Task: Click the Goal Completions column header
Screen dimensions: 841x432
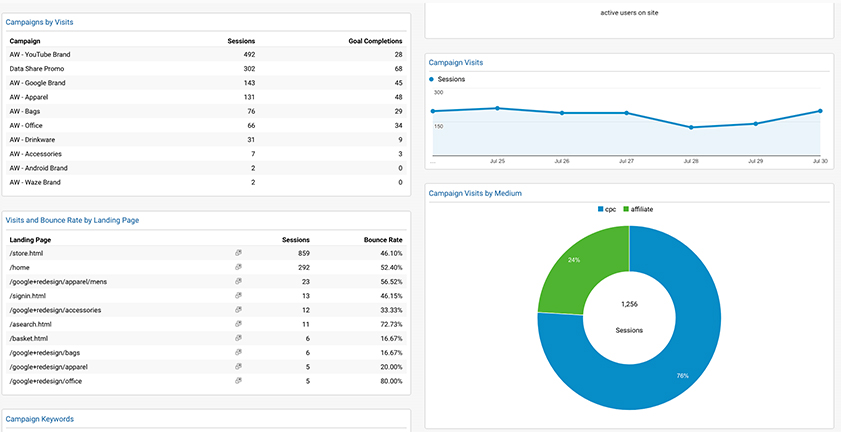Action: (x=375, y=41)
